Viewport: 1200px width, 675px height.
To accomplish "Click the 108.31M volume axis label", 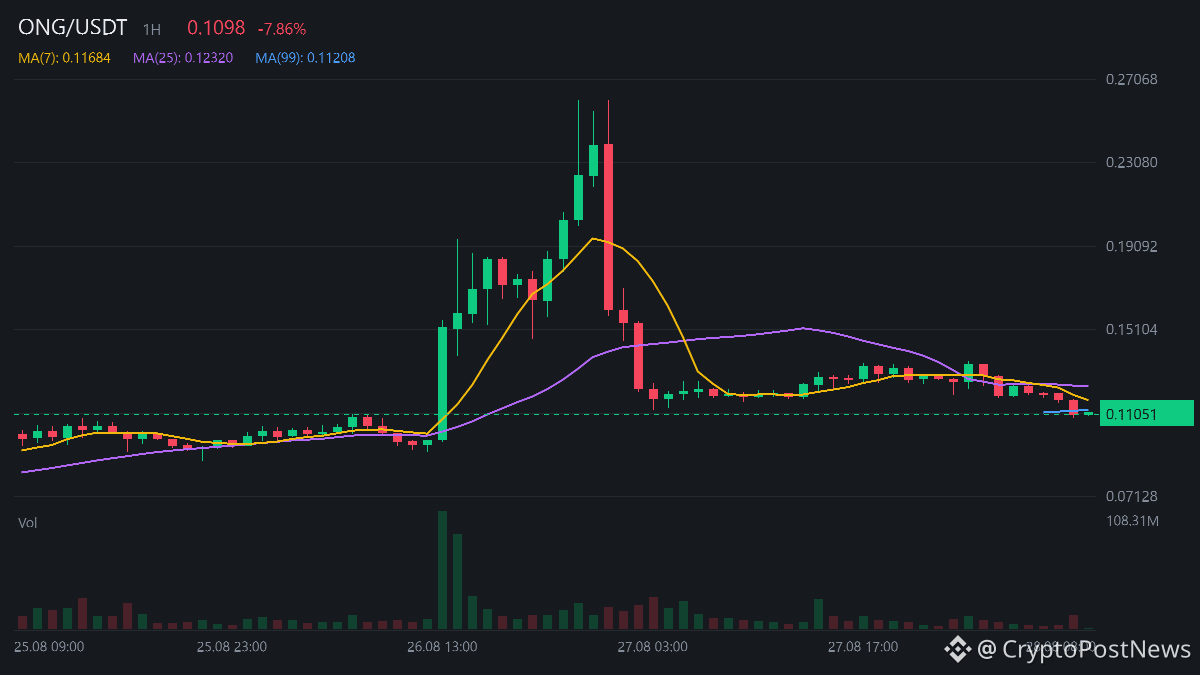I will coord(1132,521).
